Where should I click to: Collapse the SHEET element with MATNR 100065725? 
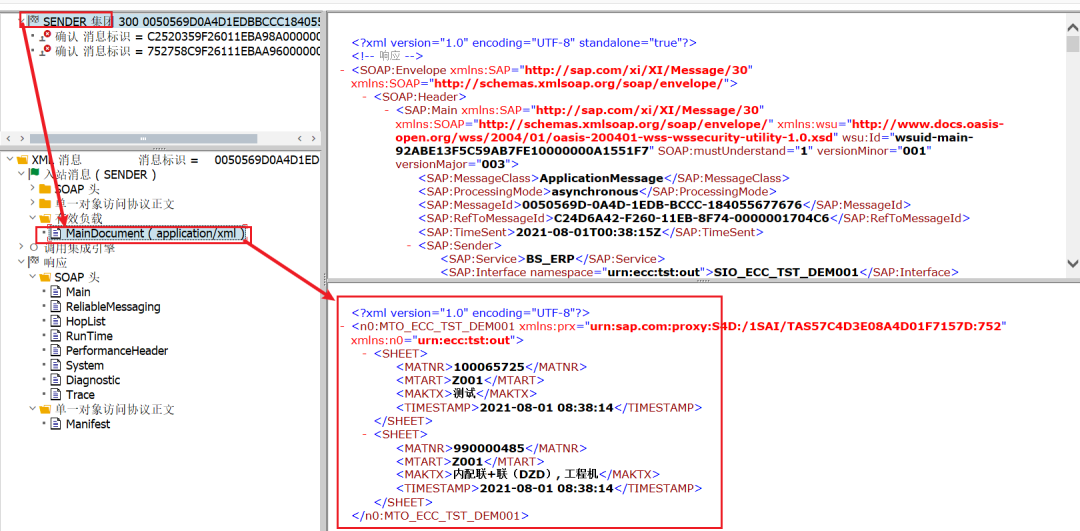coord(365,353)
